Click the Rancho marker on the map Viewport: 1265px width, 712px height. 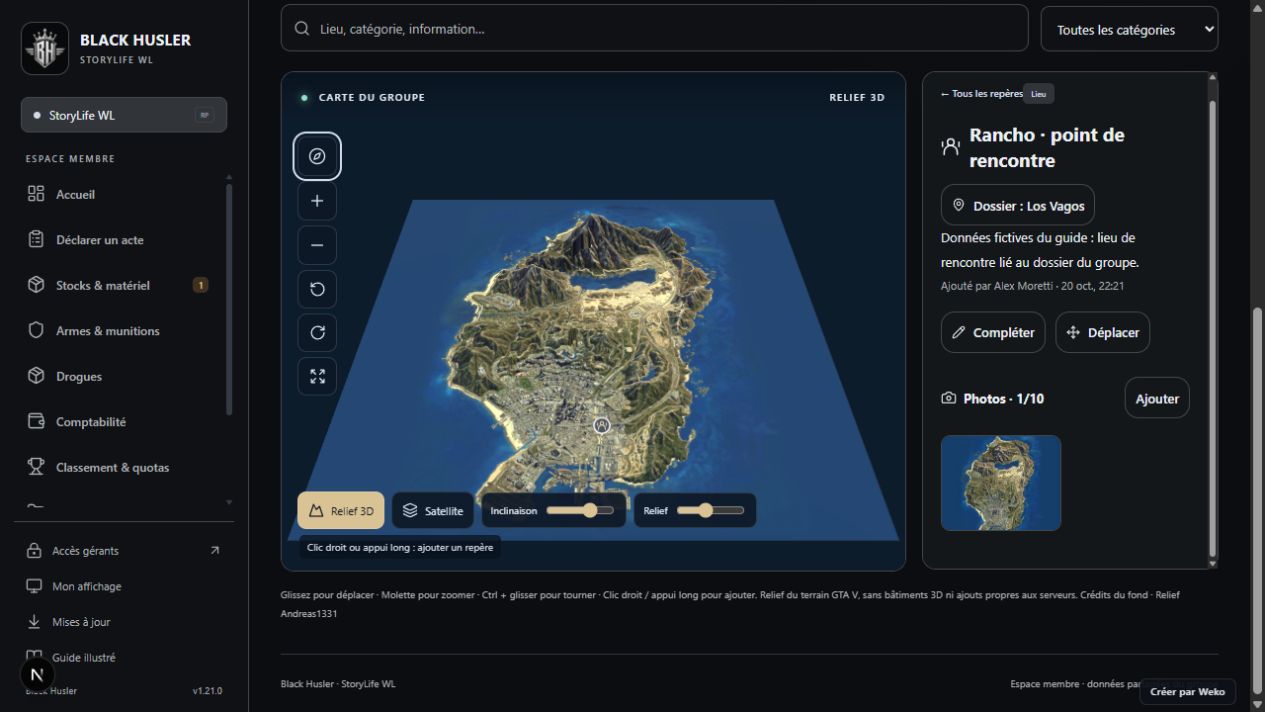[601, 424]
